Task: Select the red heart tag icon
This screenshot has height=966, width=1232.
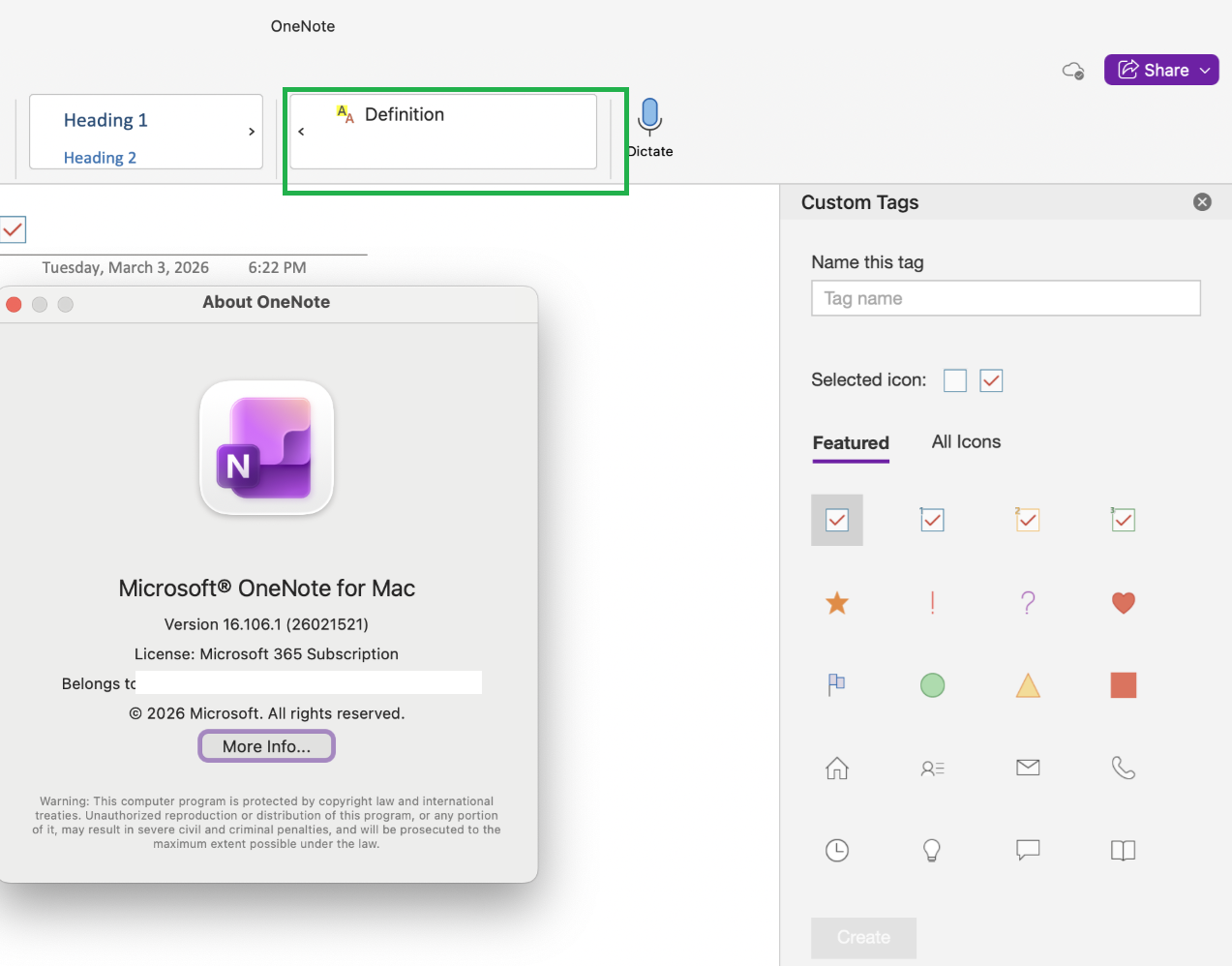Action: tap(1123, 603)
